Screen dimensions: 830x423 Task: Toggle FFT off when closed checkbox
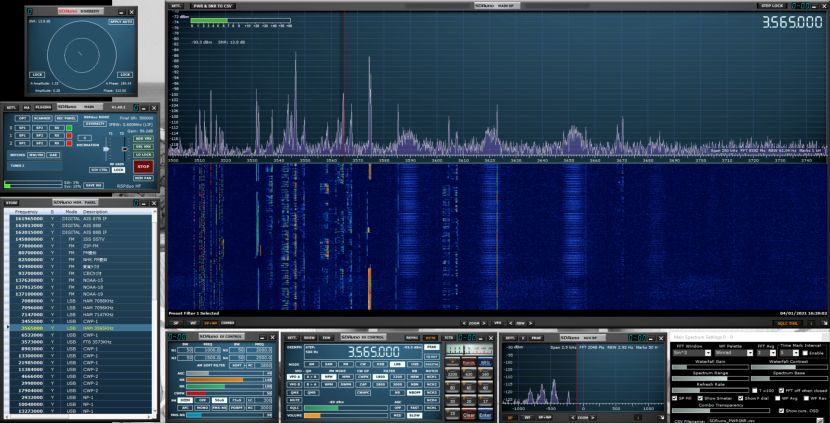click(x=781, y=391)
